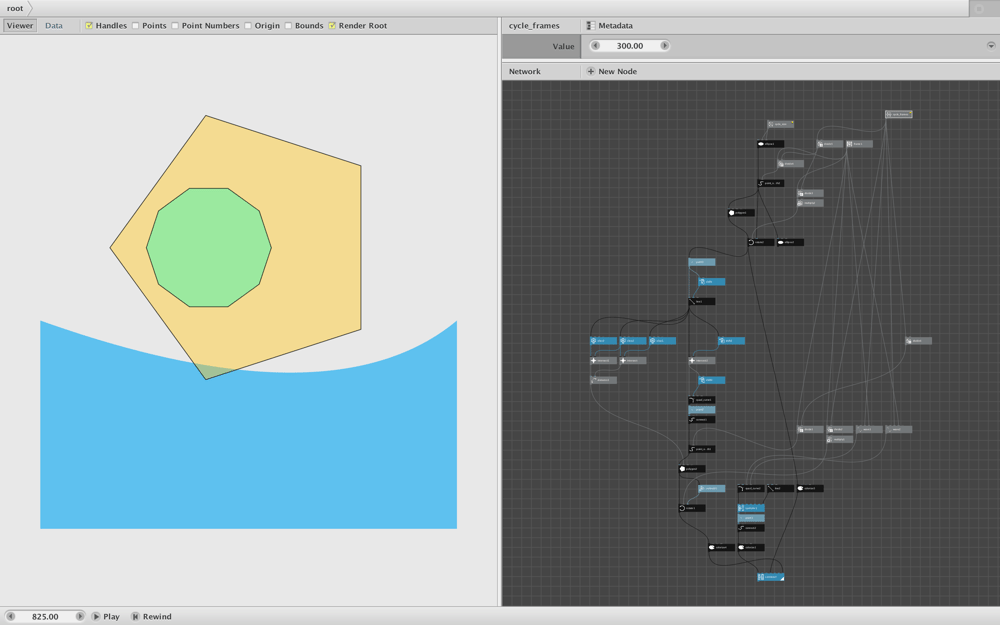Select the isolated divide node at far right
Viewport: 1000px width, 625px height.
(918, 341)
